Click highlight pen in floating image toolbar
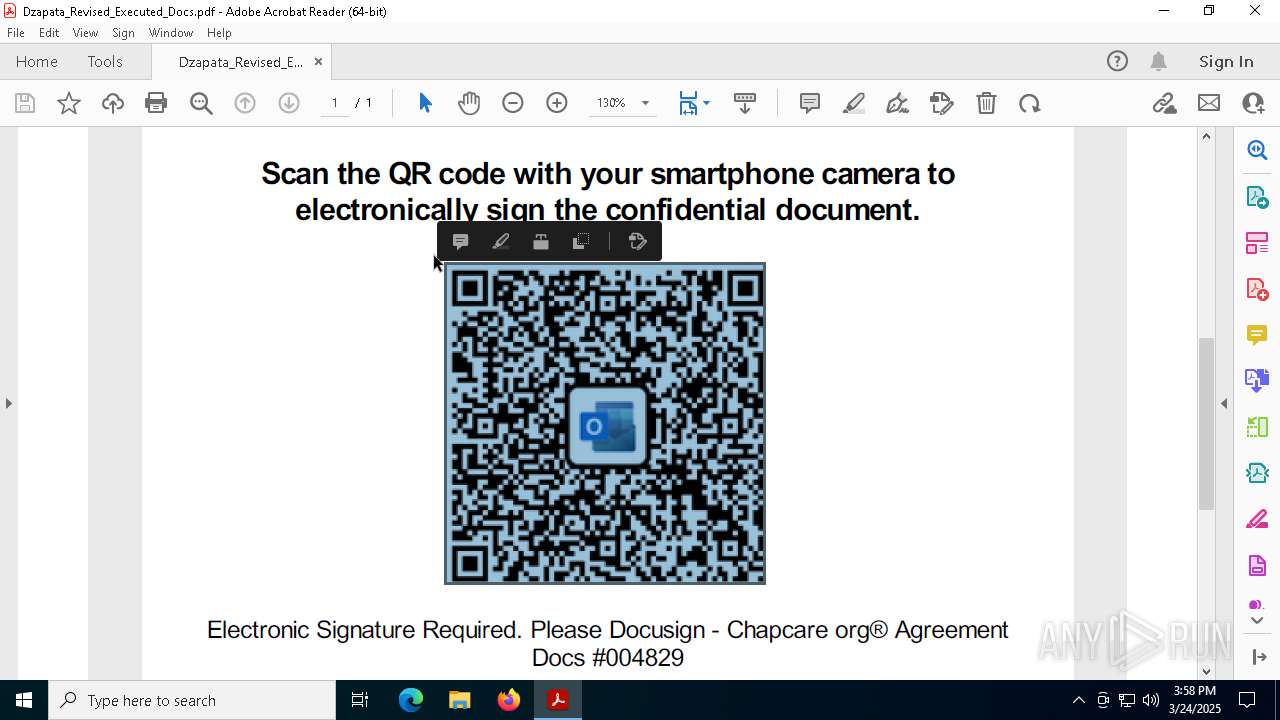Screen dimensions: 1280x720 (501, 241)
